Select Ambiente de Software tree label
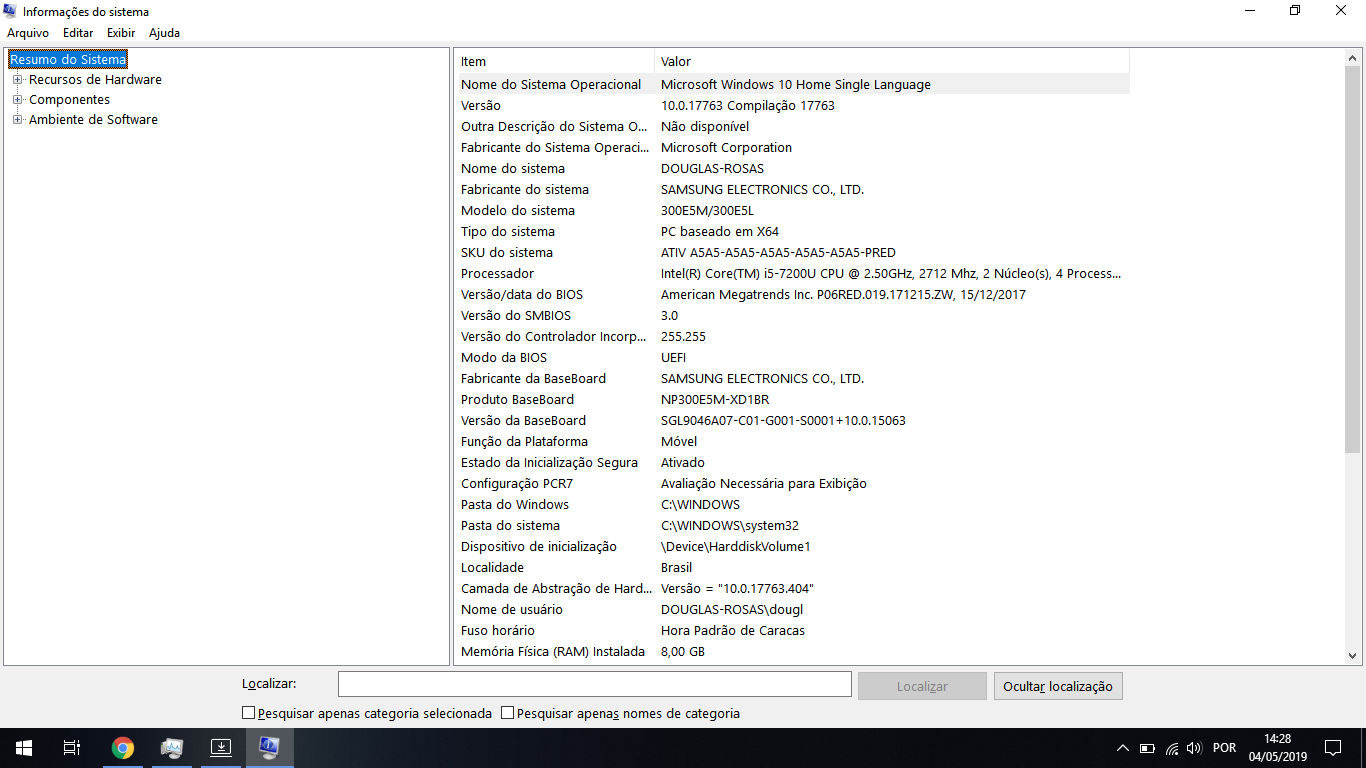The image size is (1366, 768). point(93,119)
